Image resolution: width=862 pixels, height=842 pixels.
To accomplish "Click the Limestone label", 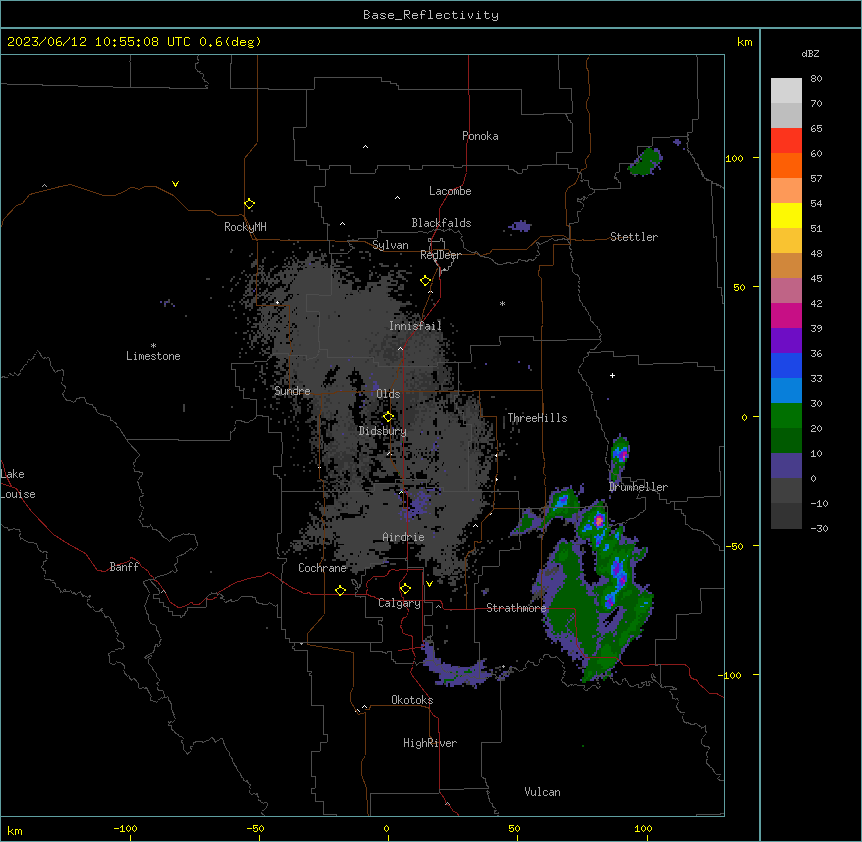I will click(153, 356).
